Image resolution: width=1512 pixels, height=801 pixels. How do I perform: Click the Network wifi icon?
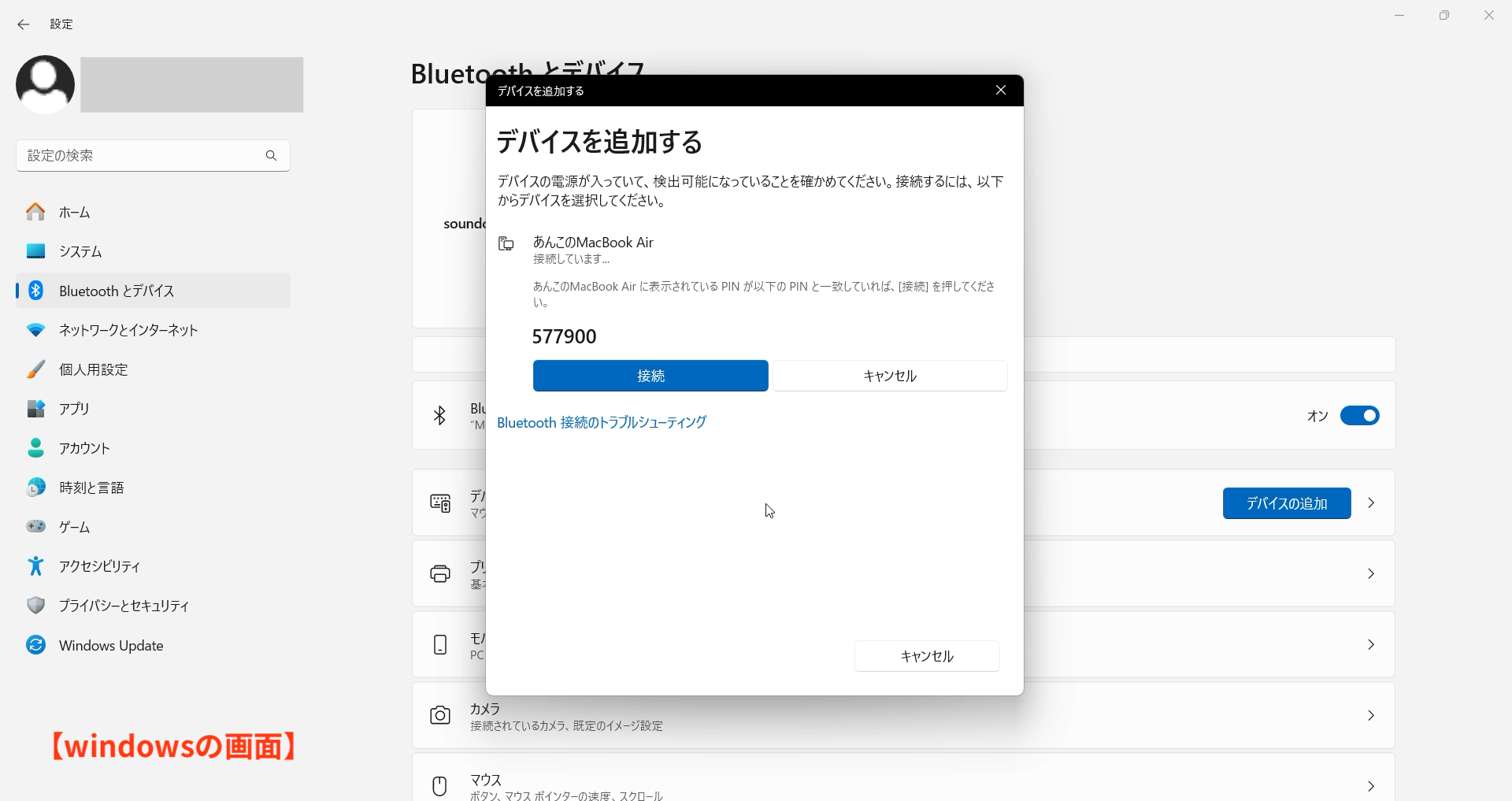35,330
